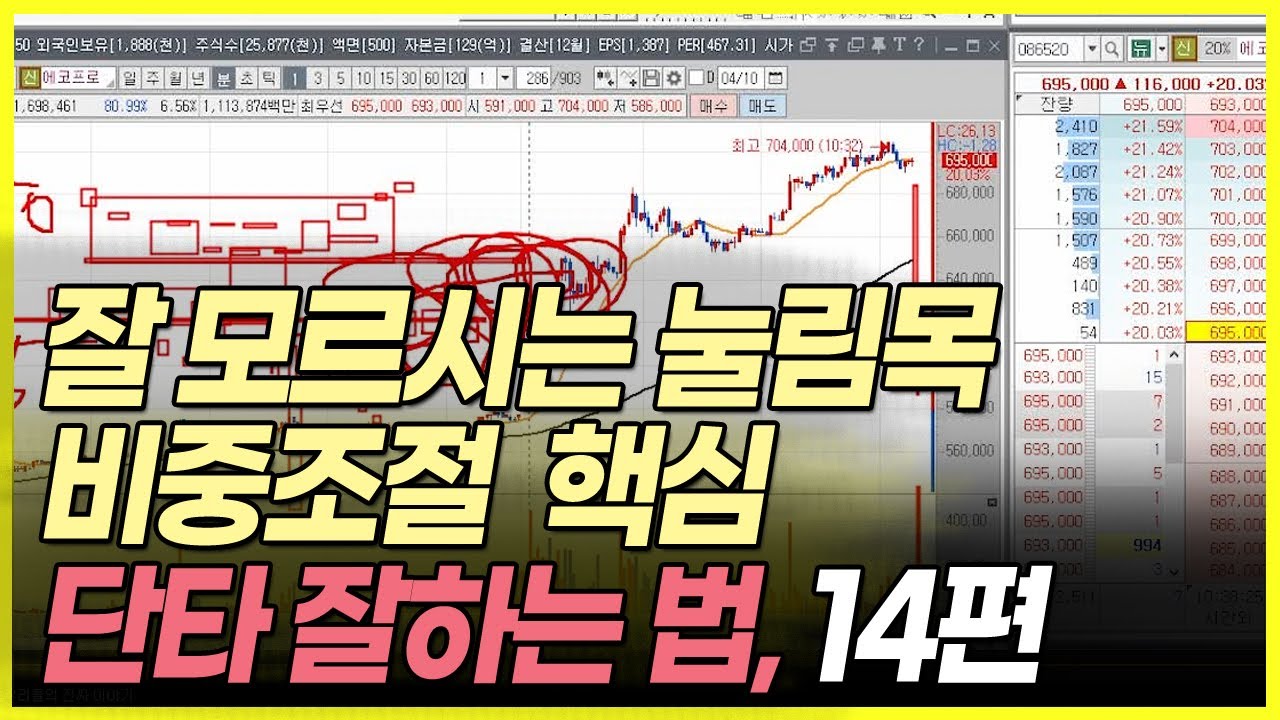Click the red 매수 buy button

click(712, 106)
